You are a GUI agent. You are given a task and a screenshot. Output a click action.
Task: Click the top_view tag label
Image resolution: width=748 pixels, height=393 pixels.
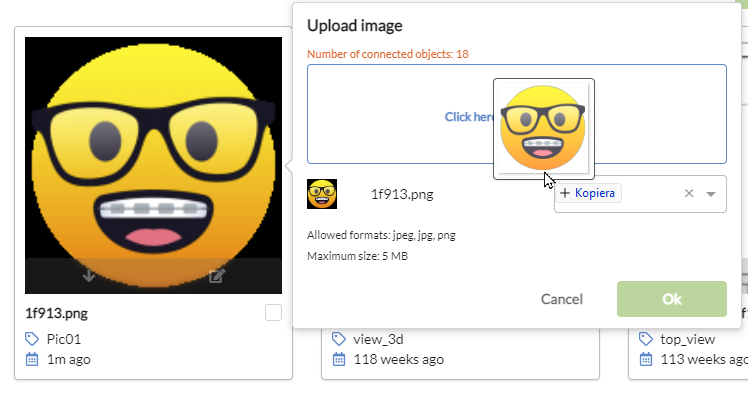coord(687,339)
